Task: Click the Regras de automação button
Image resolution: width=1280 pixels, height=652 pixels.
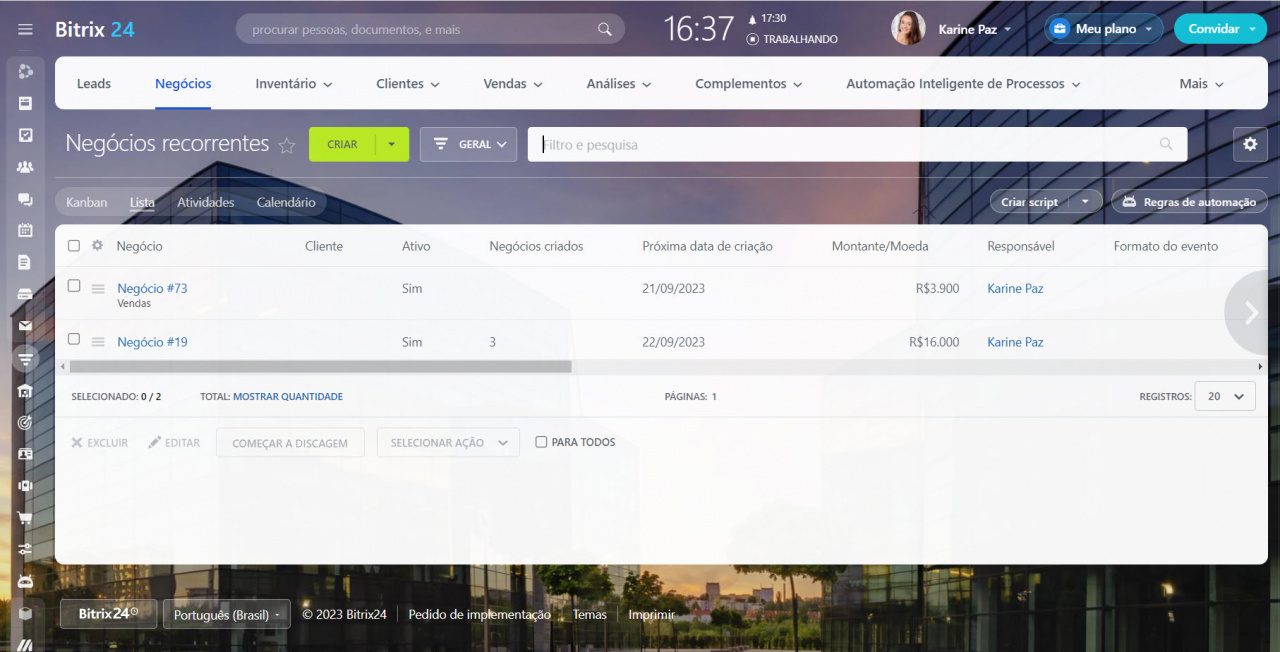Action: (1189, 202)
